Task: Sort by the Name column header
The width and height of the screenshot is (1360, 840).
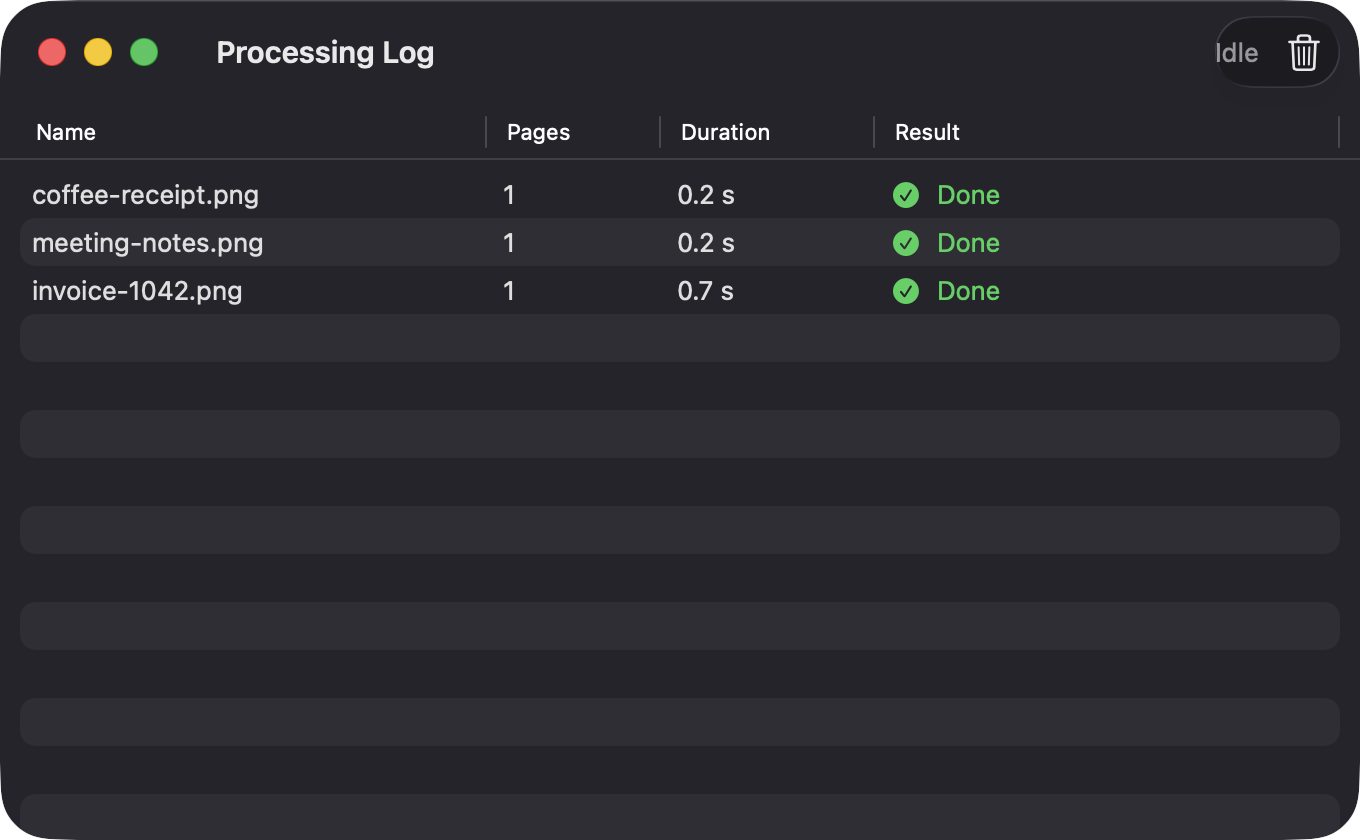Action: (66, 132)
